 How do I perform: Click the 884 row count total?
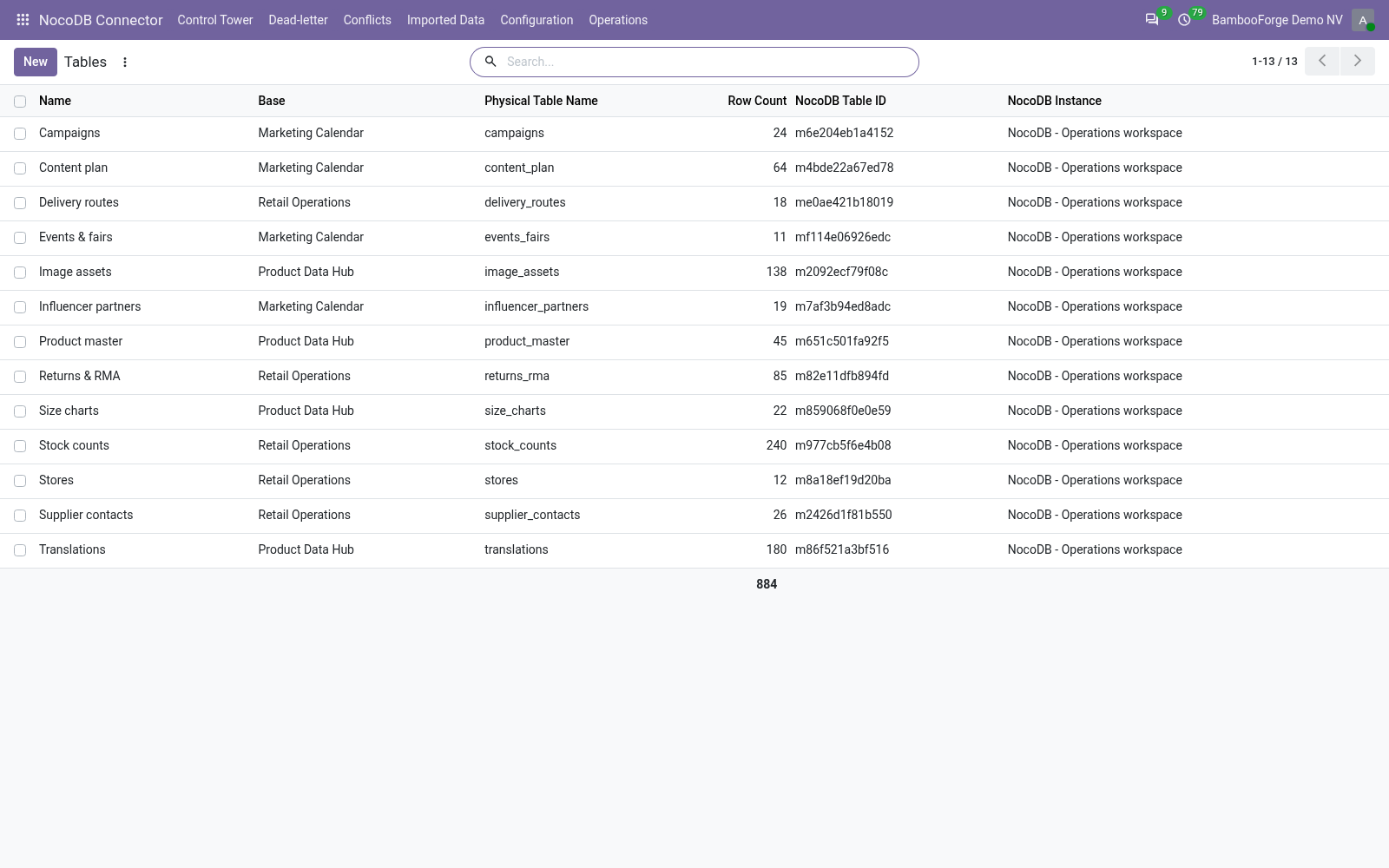click(767, 584)
